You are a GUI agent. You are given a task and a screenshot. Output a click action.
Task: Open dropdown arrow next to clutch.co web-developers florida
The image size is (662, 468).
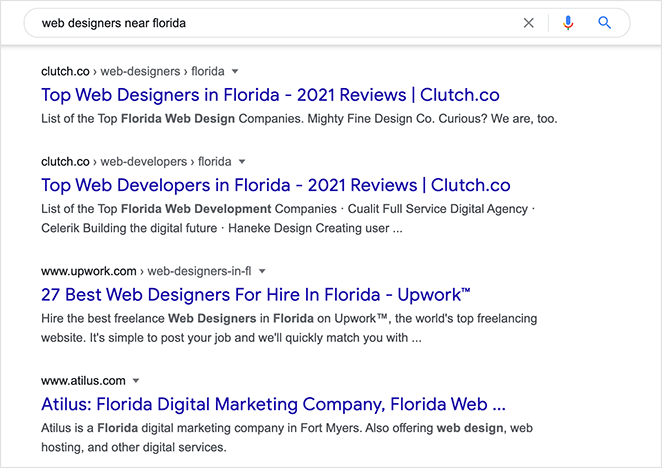pos(242,161)
